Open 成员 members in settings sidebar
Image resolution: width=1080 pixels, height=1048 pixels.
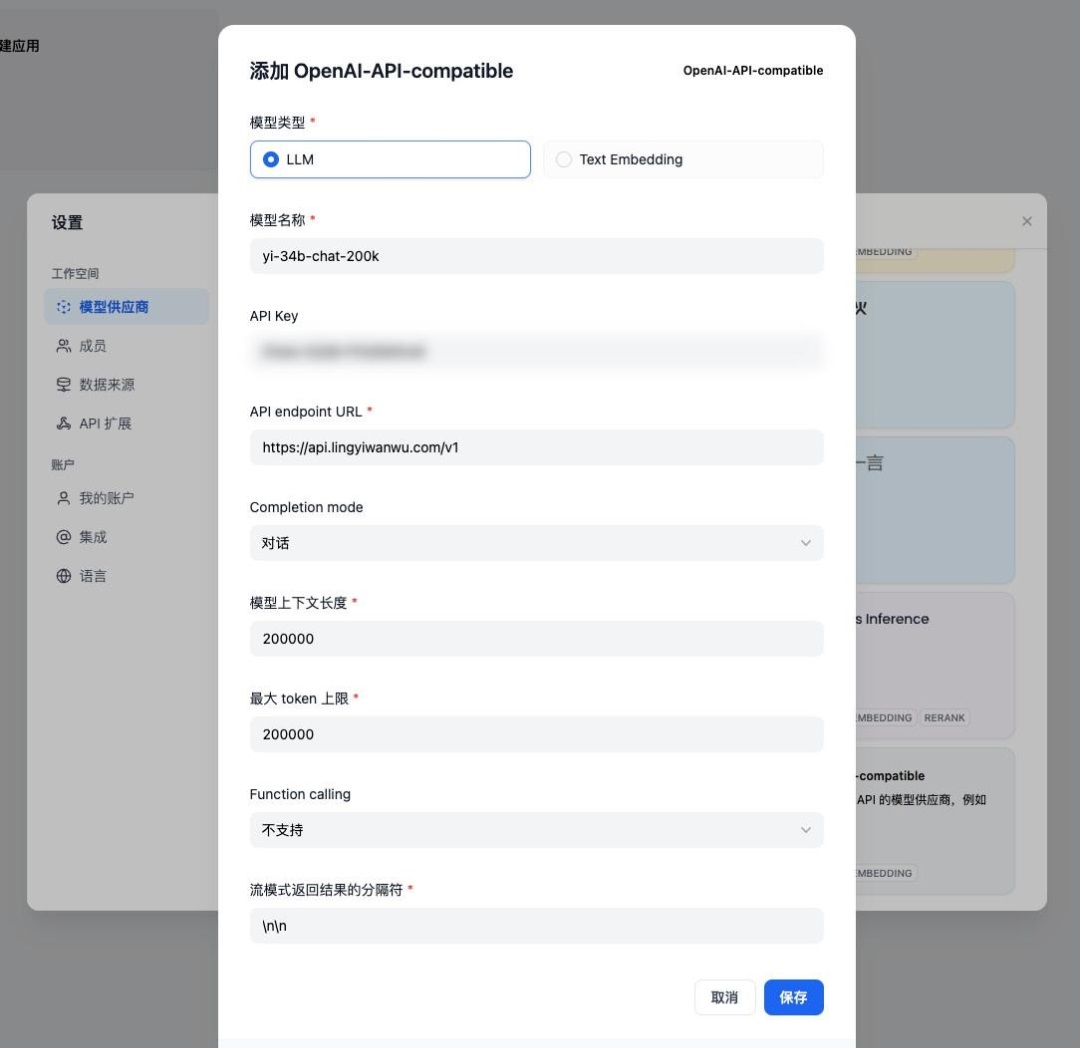[127, 346]
